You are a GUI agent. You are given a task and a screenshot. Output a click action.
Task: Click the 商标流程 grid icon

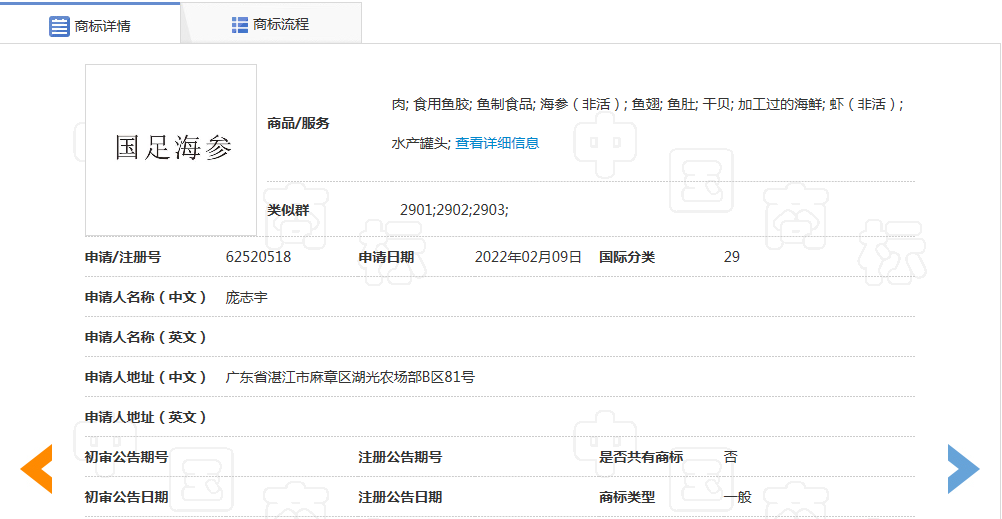[240, 25]
